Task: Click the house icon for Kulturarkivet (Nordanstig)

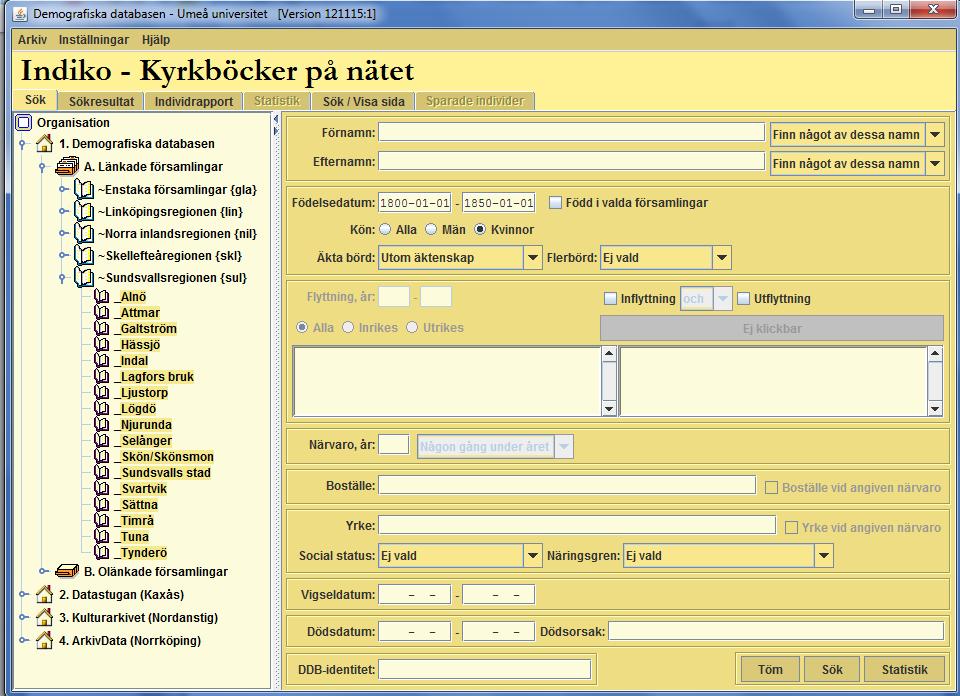Action: (x=44, y=617)
